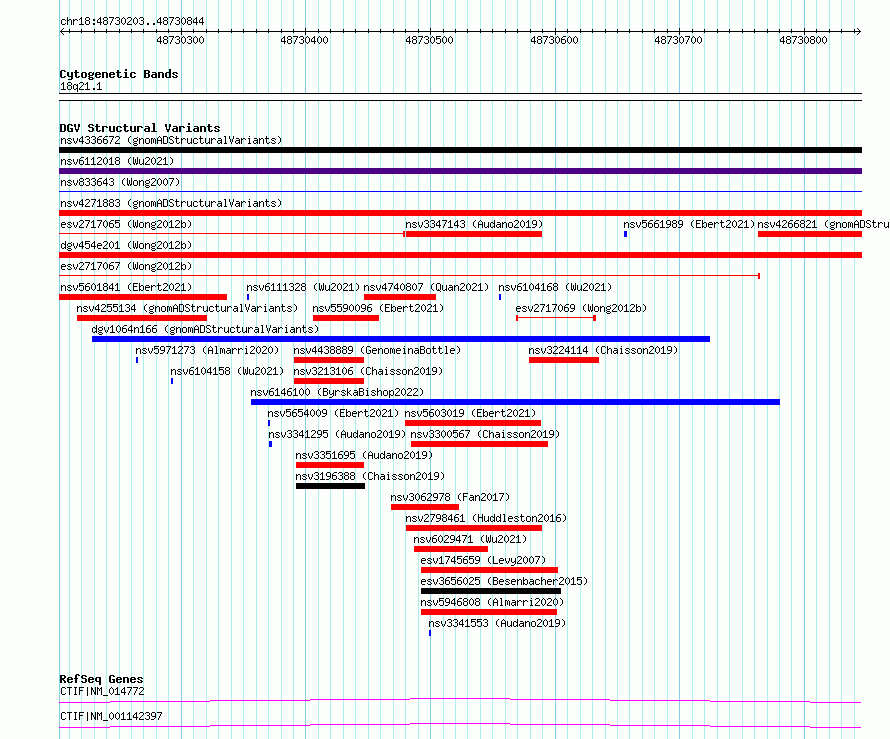This screenshot has width=890, height=739.
Task: Click the 18q21.1 band label
Action: tap(81, 86)
